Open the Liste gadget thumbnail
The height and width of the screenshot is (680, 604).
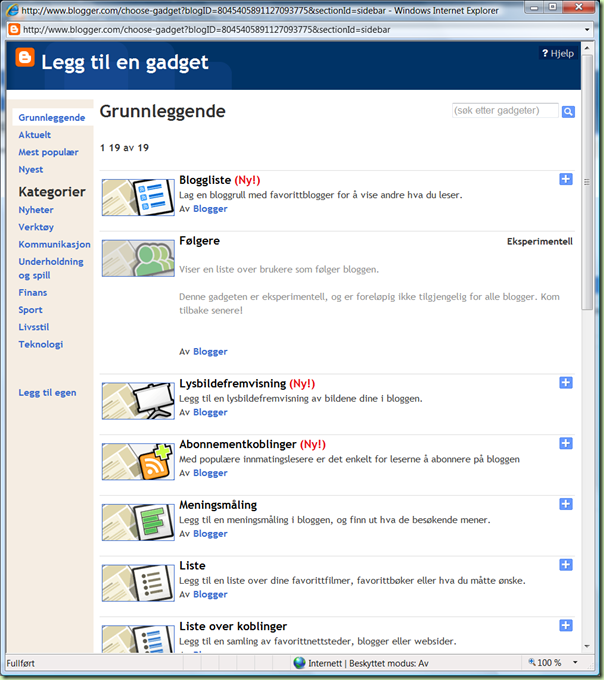(138, 583)
